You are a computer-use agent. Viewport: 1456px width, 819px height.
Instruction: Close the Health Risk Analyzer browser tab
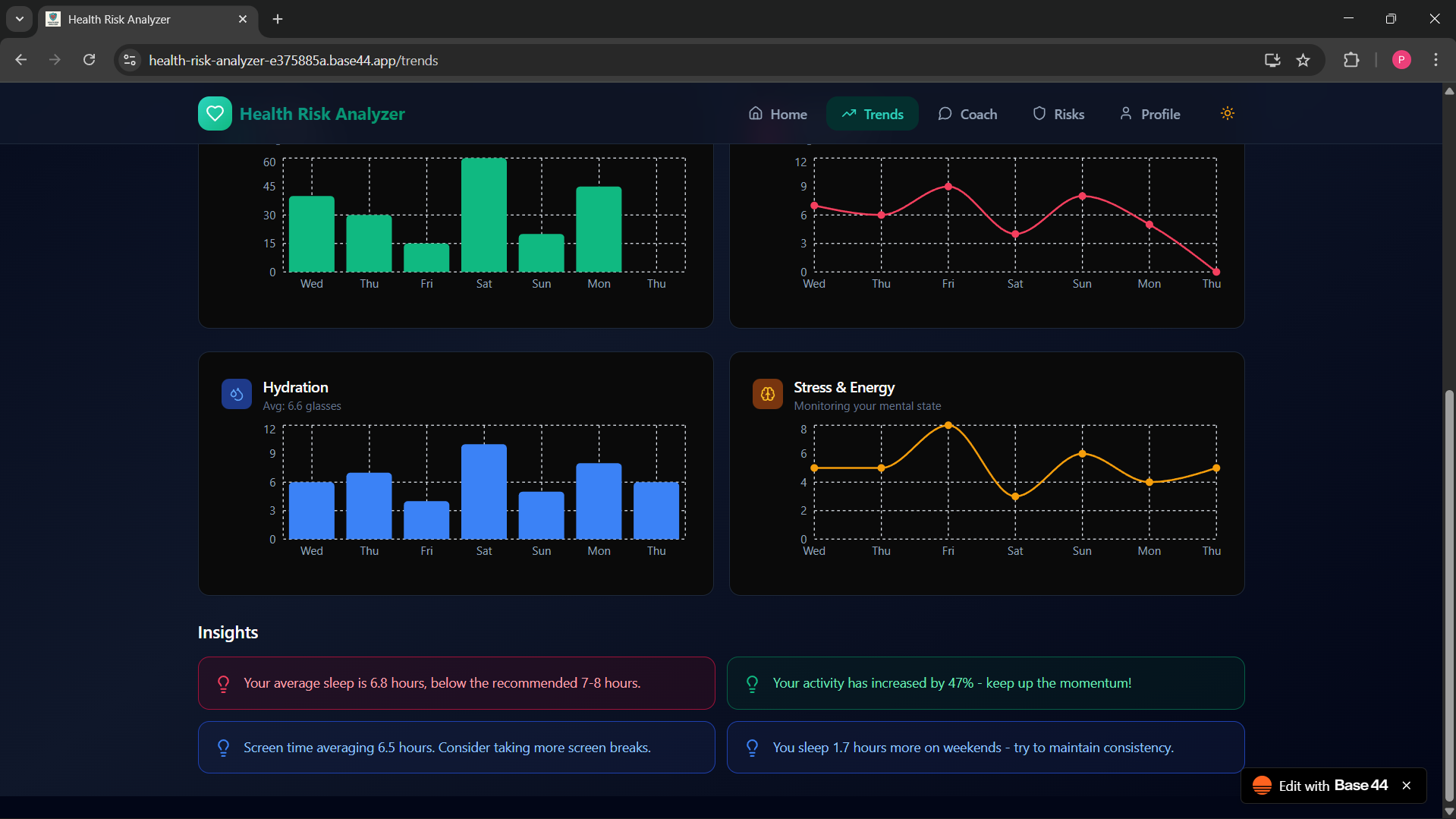click(243, 19)
